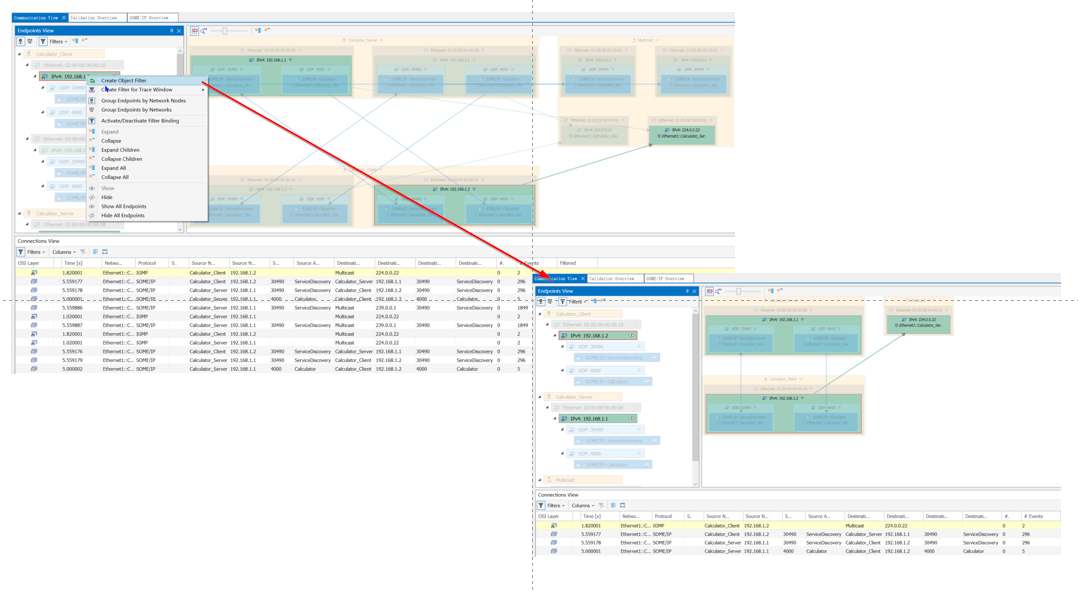1078x591 pixels.
Task: Open Columns dropdown in top-left Connections View
Action: point(63,252)
